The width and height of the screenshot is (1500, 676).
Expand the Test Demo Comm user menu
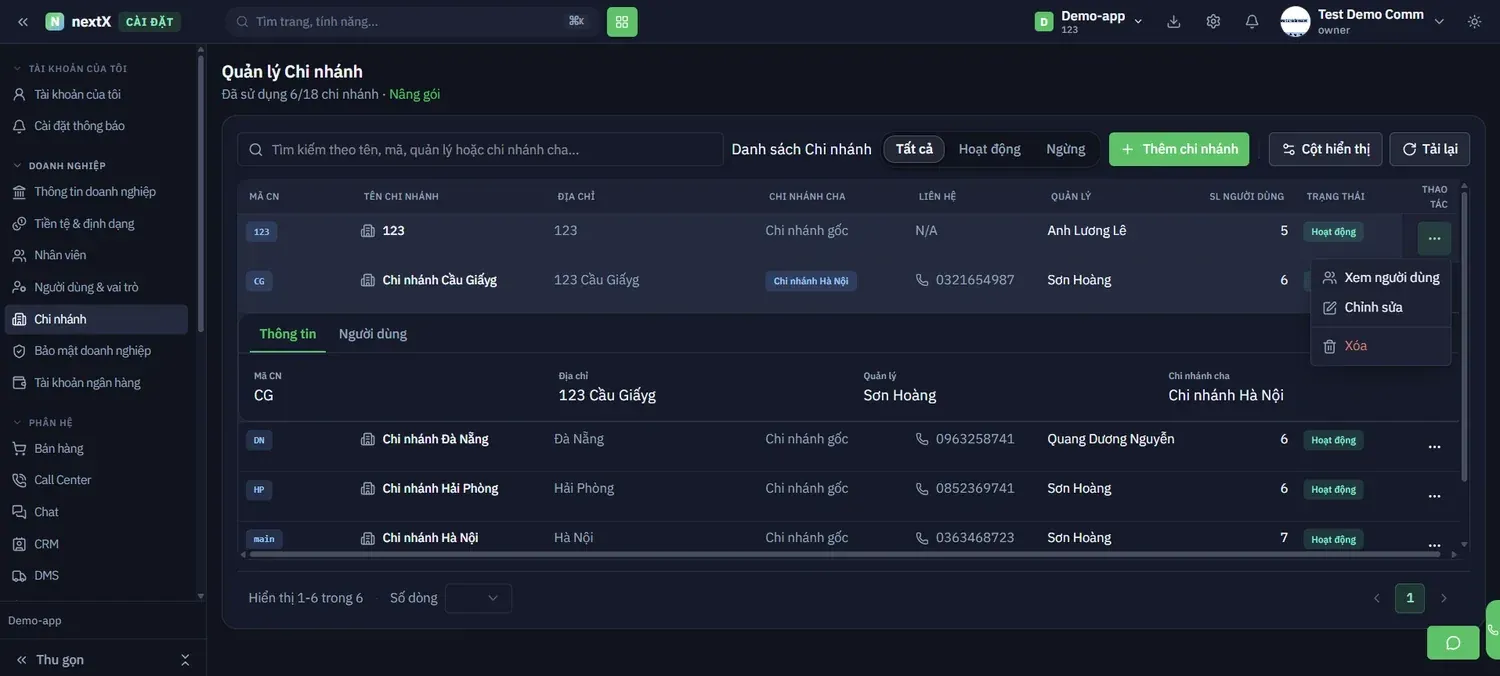click(x=1439, y=21)
